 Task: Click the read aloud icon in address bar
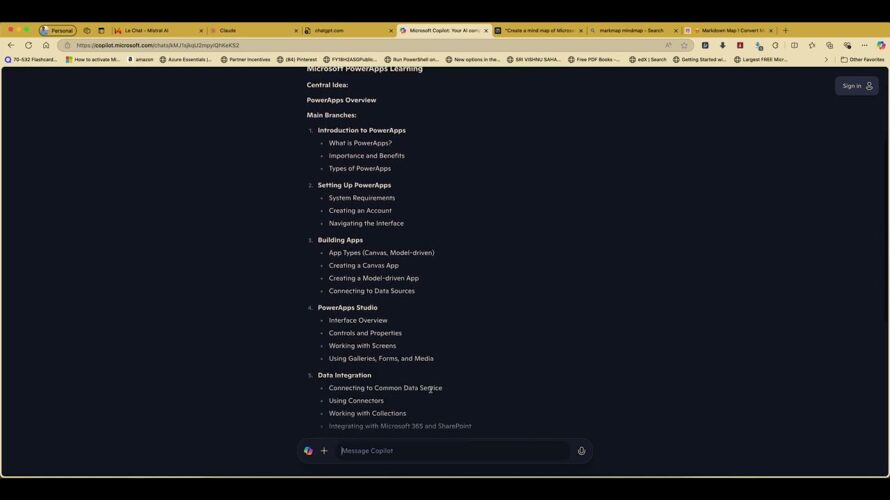(668, 45)
